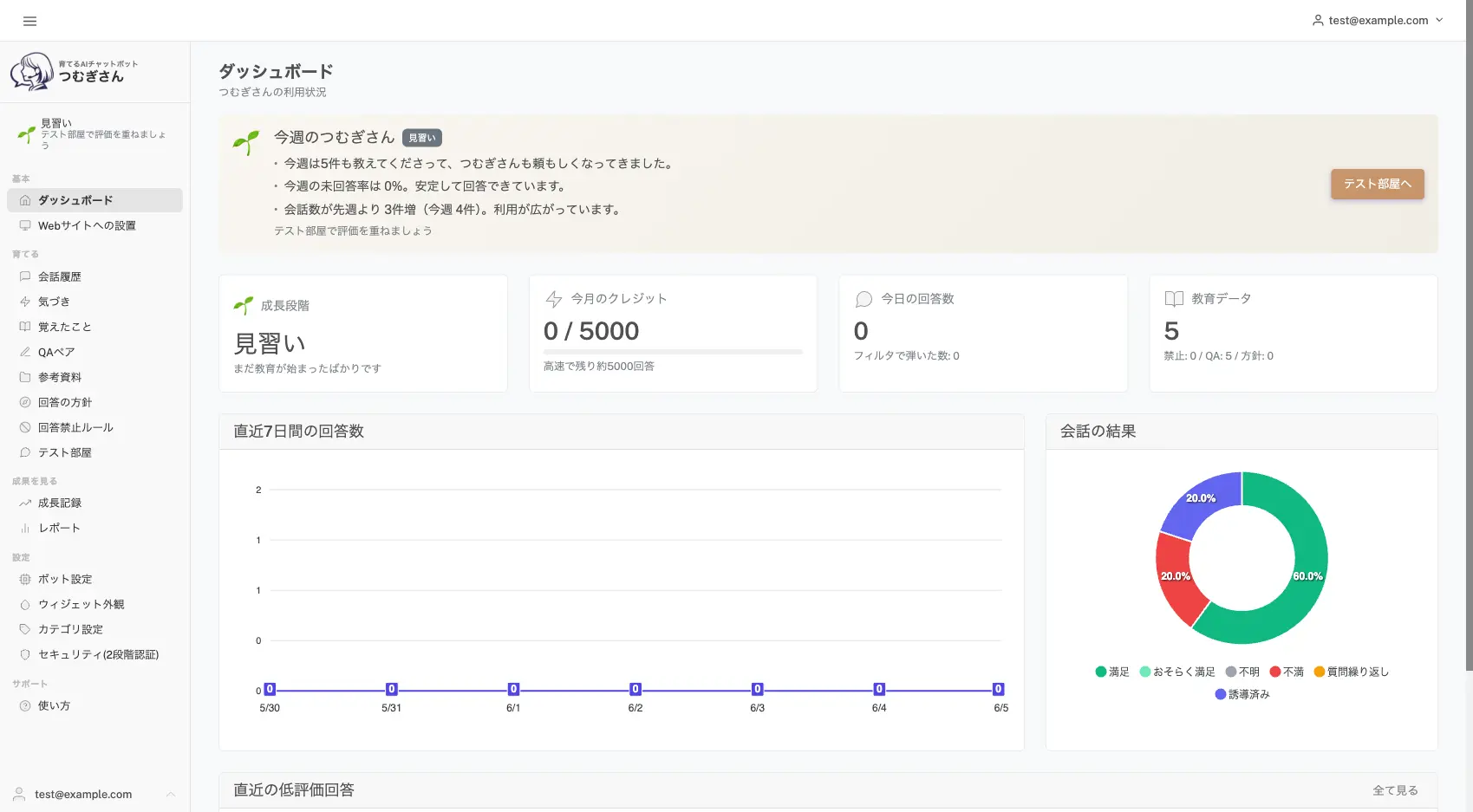Click the 5/30 data point on chart
Screen dimensions: 1473x812
tap(270, 689)
